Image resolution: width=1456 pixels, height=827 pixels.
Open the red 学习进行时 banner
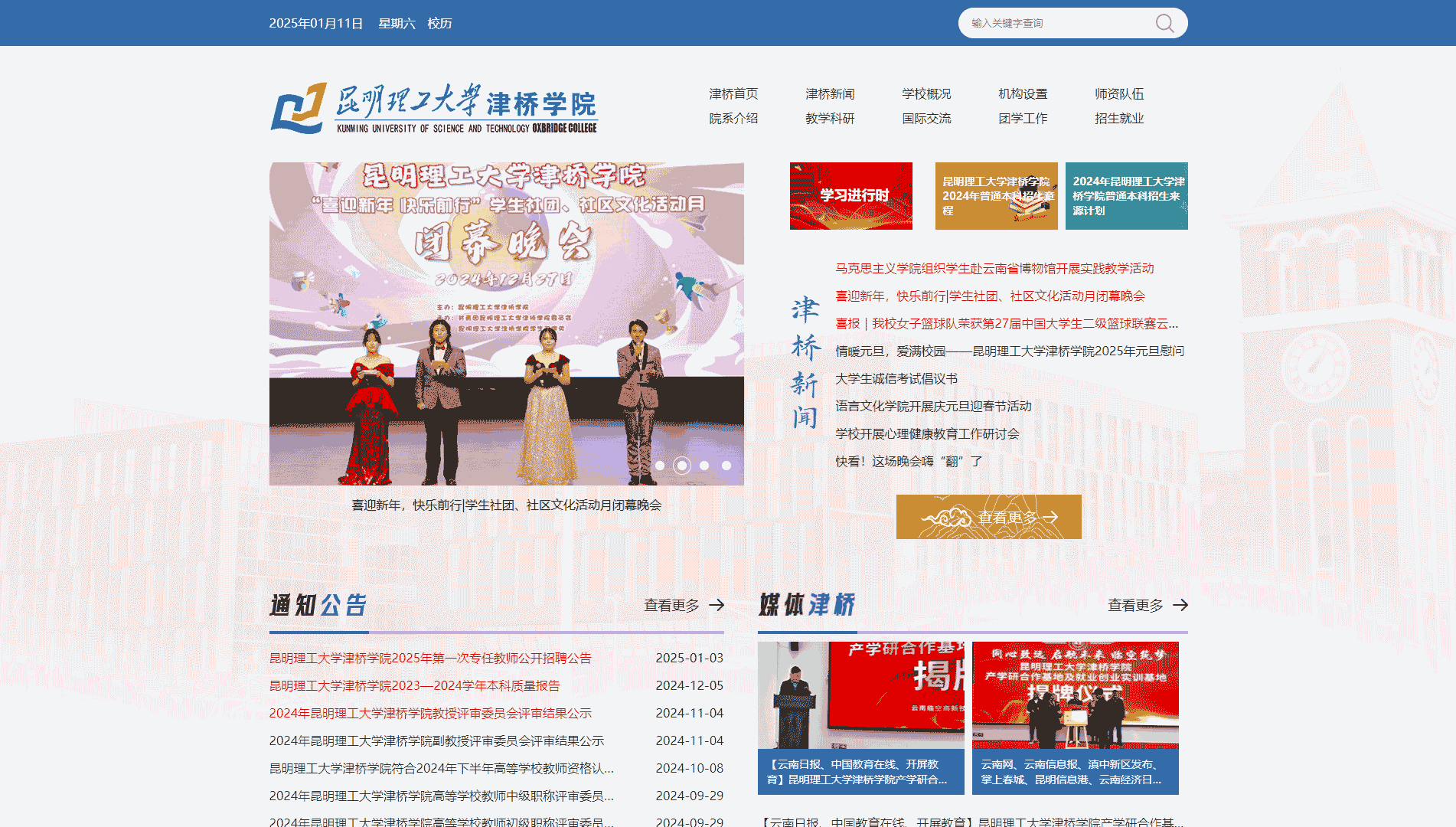[x=851, y=196]
